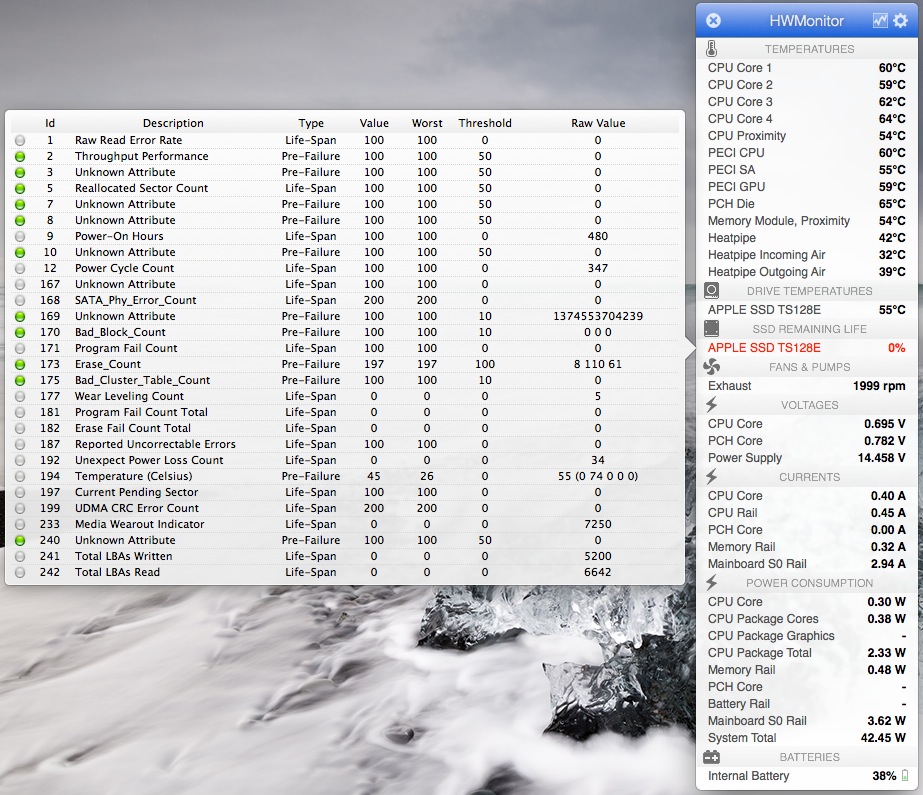Select the Unexpect Power Loss Count row

[x=344, y=460]
